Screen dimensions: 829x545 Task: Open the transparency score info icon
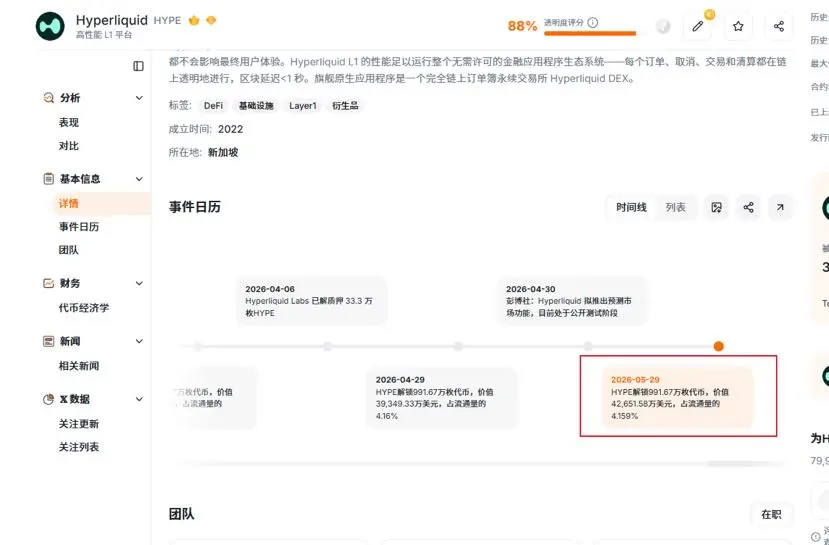point(593,22)
